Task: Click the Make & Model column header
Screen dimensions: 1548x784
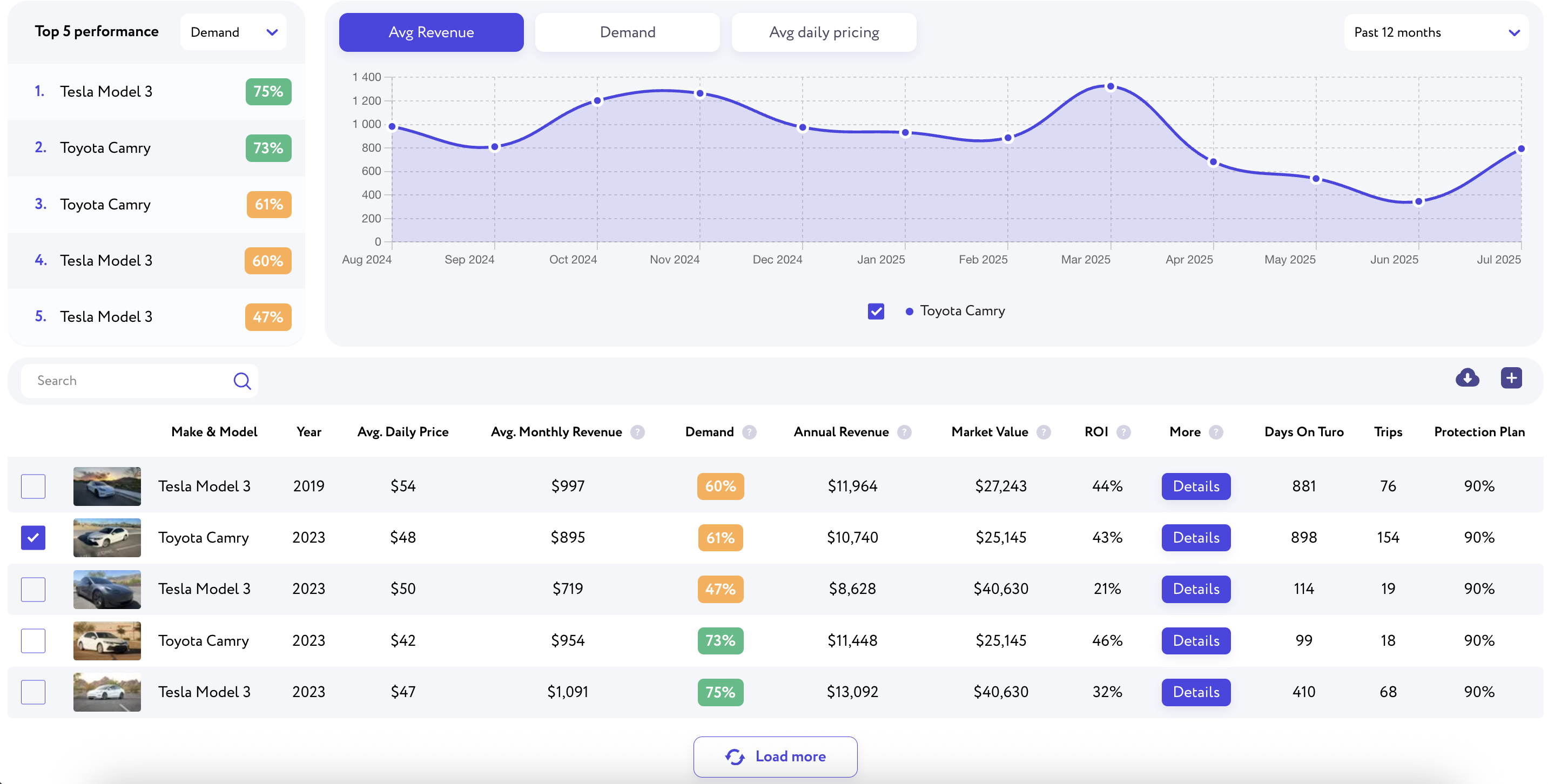Action: click(214, 432)
